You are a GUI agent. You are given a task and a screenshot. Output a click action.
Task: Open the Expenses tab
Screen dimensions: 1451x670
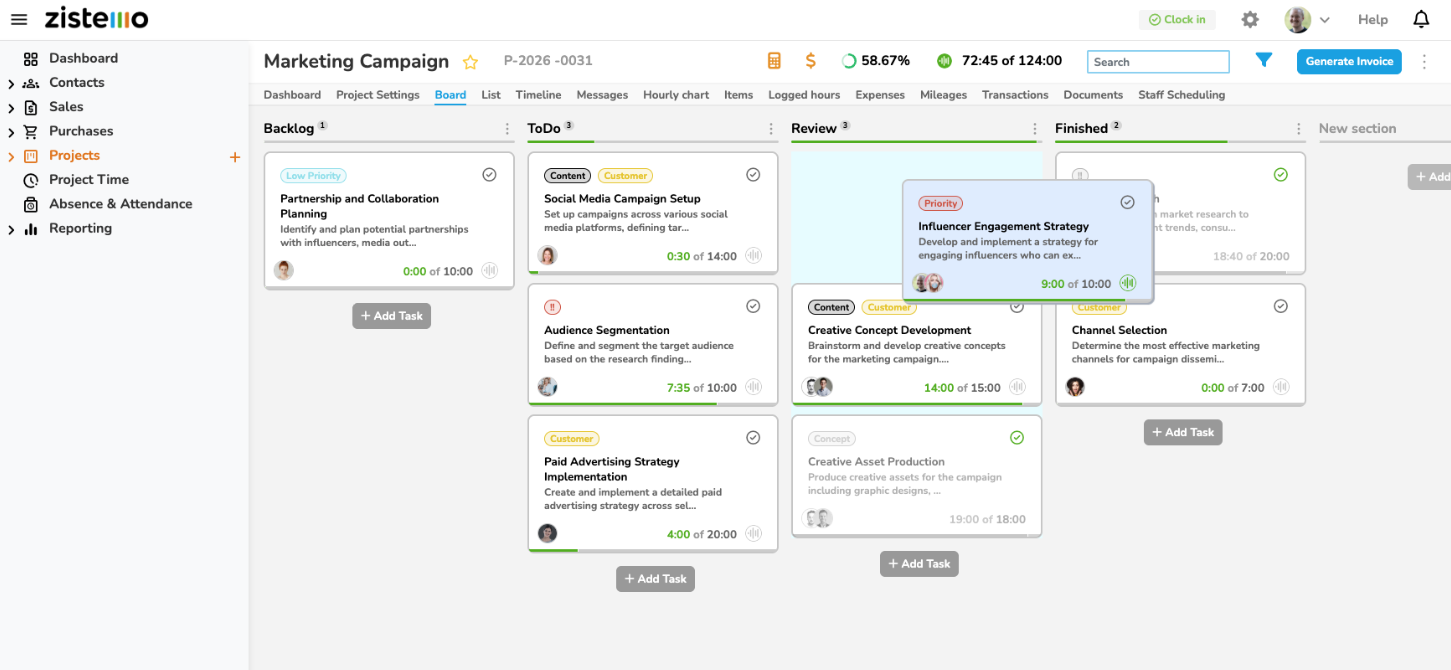point(879,94)
